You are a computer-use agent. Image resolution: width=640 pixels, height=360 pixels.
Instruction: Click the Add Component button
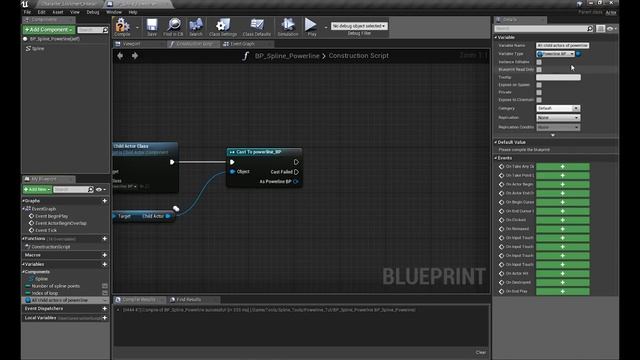(49, 30)
